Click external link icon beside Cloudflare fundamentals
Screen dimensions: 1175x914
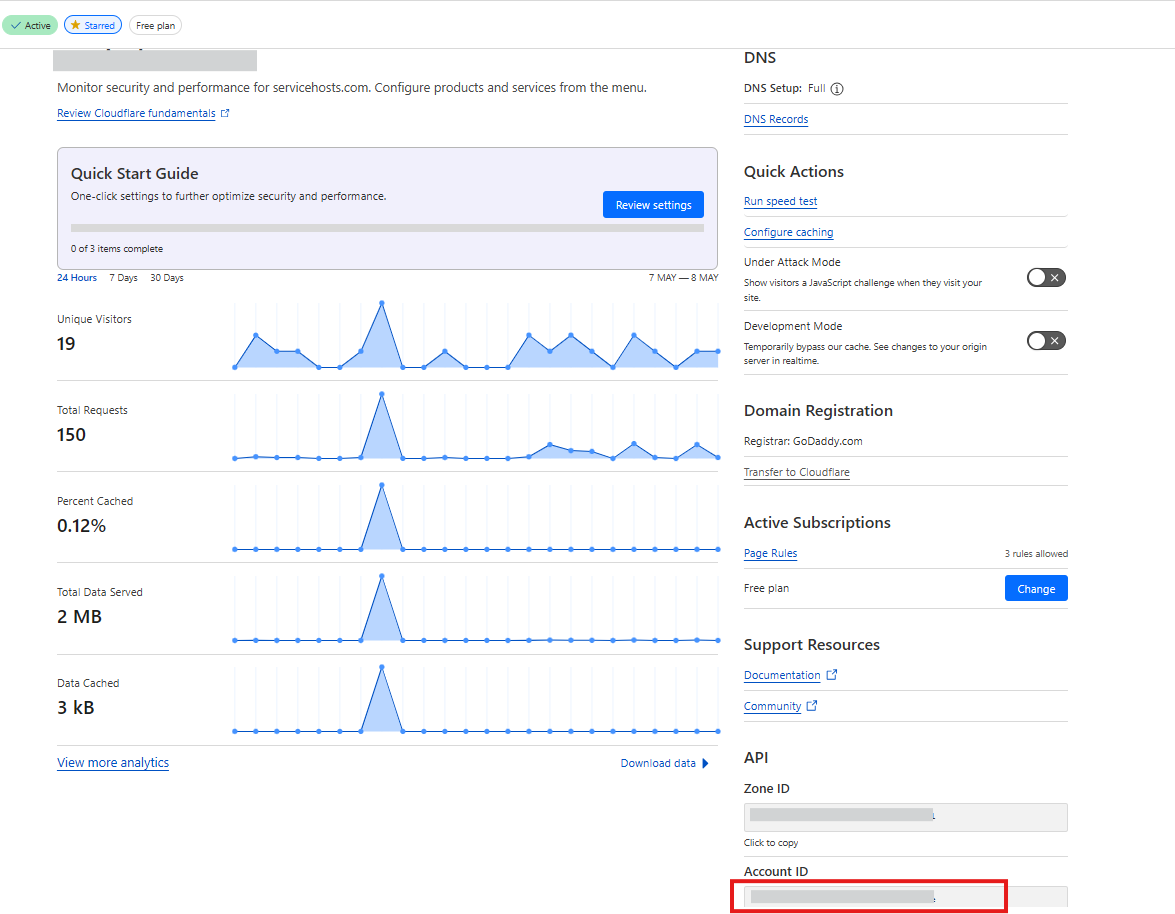(225, 113)
